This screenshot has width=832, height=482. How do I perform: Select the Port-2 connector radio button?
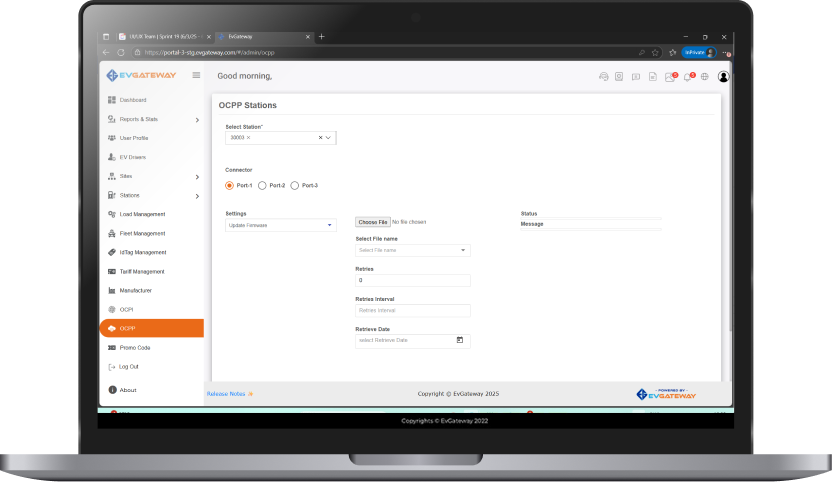coord(262,185)
